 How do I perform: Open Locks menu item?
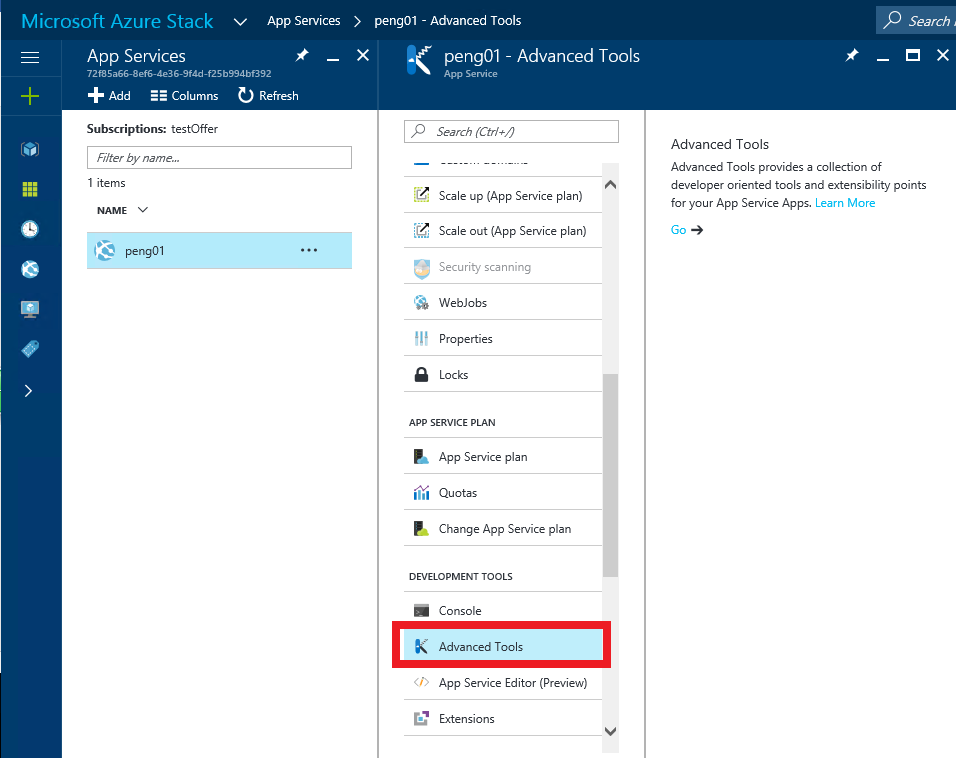pyautogui.click(x=503, y=375)
